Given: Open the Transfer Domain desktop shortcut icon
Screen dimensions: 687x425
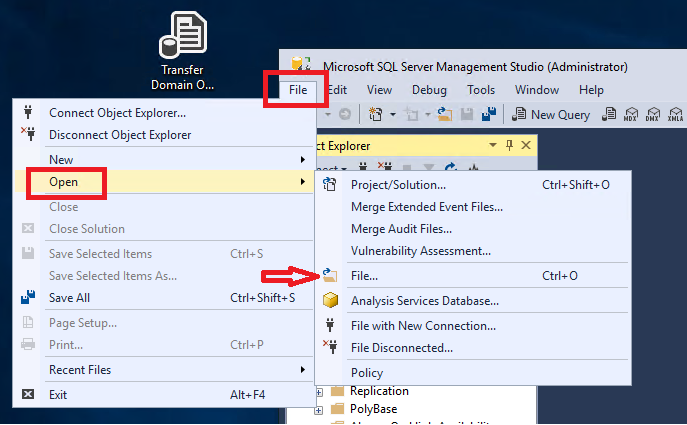Looking at the screenshot, I should click(183, 51).
